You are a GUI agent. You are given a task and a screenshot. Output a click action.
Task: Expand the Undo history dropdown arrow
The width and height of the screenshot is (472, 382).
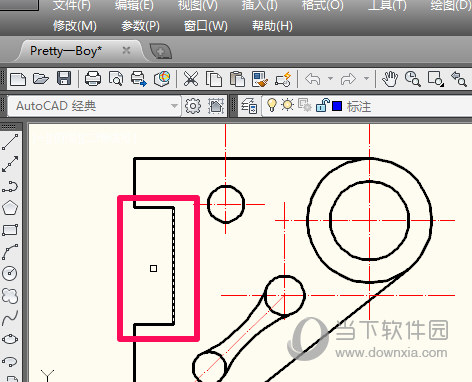click(x=330, y=79)
